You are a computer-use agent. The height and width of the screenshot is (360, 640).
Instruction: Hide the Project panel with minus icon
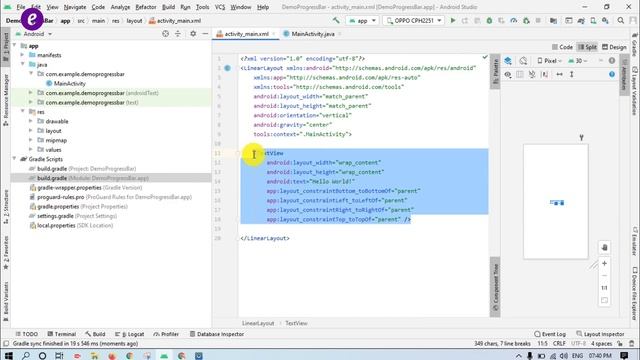tap(205, 34)
